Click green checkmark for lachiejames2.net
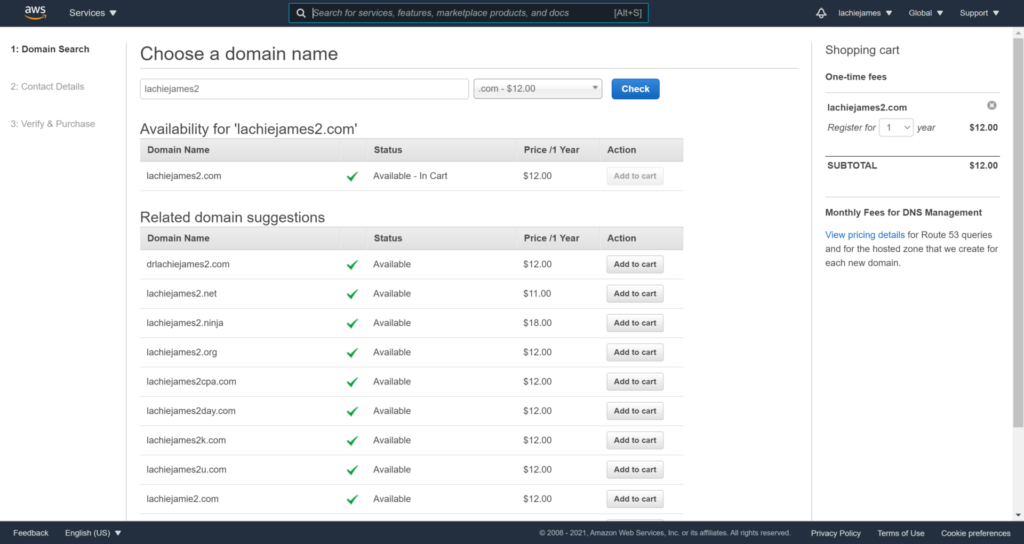The width and height of the screenshot is (1024, 544). [352, 294]
